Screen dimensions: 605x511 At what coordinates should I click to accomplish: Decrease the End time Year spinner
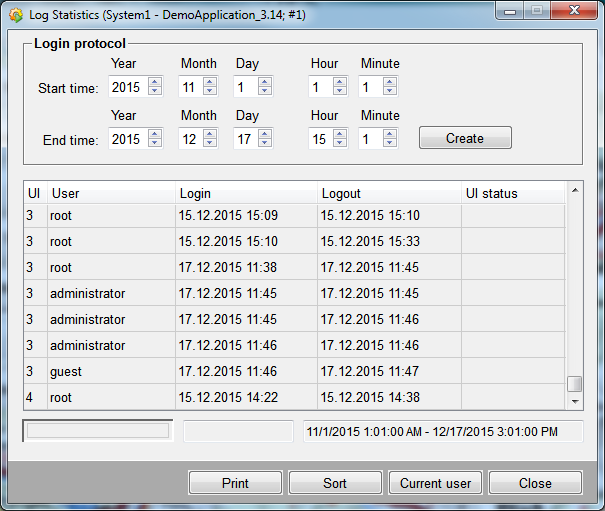pyautogui.click(x=154, y=143)
